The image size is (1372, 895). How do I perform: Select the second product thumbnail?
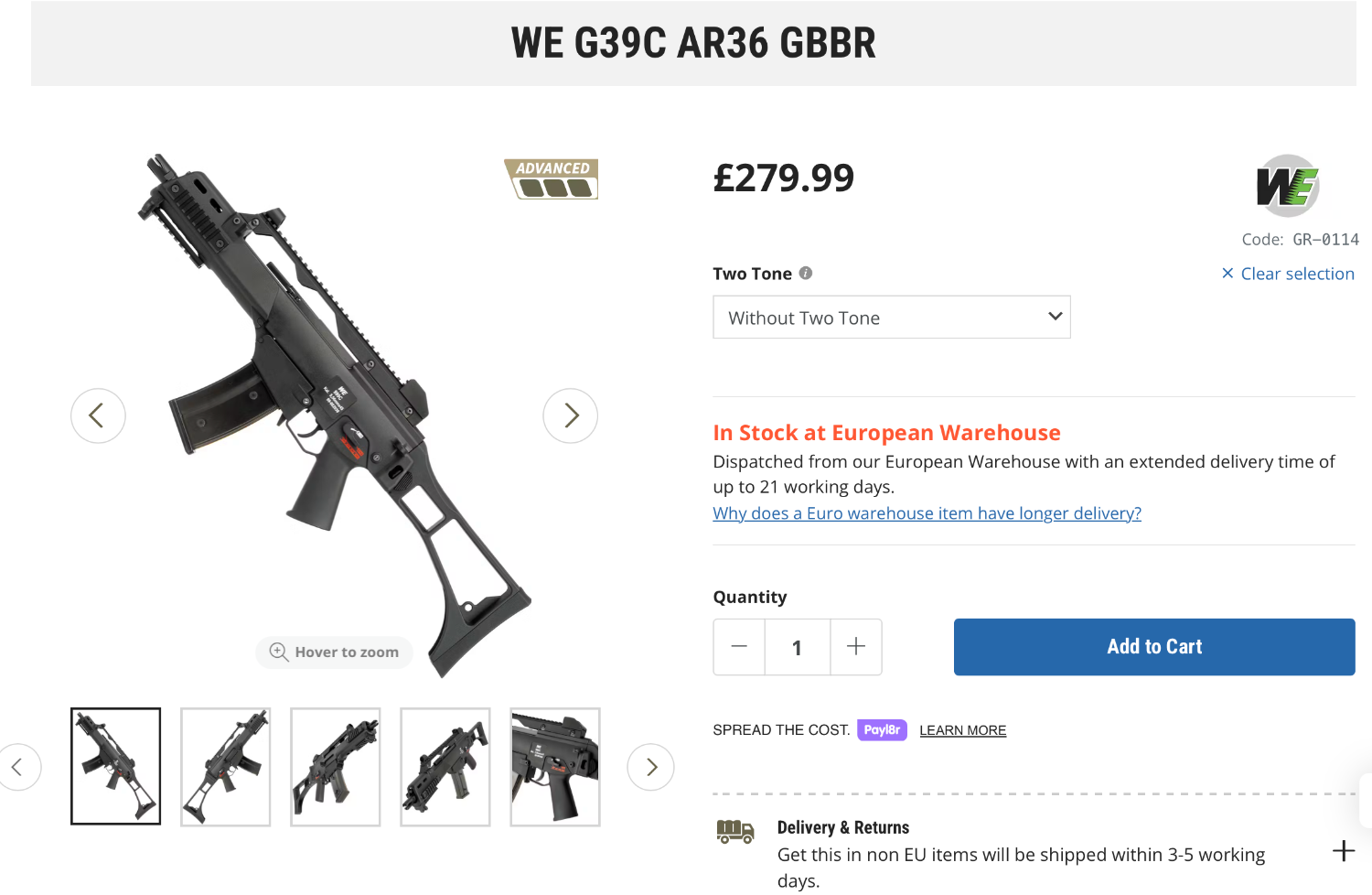226,767
